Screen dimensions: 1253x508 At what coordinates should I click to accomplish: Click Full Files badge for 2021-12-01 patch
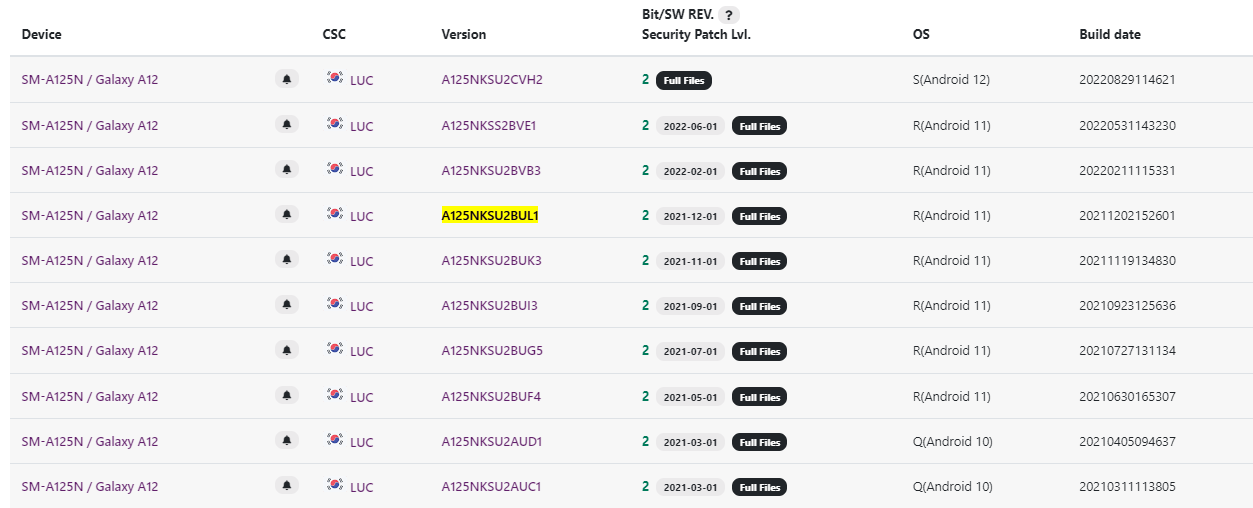pyautogui.click(x=759, y=216)
